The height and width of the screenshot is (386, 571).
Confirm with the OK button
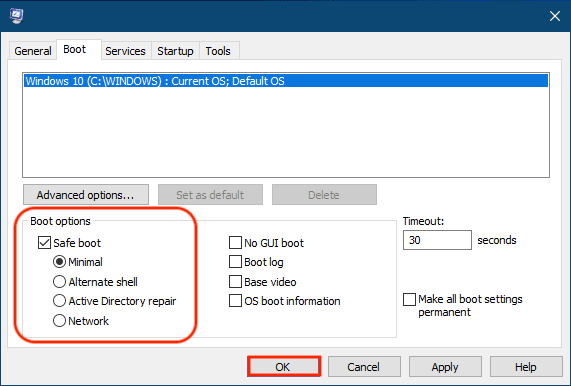point(284,366)
